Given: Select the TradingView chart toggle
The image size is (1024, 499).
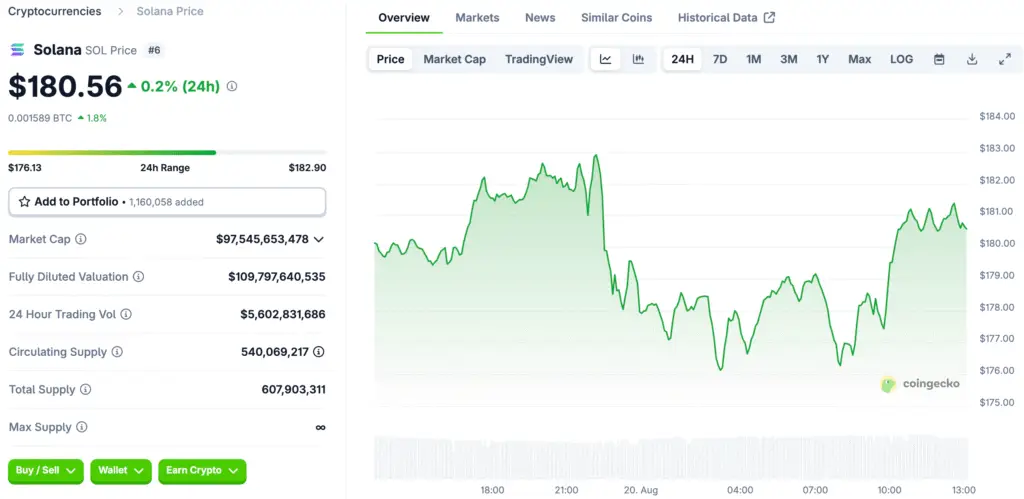Looking at the screenshot, I should pos(539,59).
